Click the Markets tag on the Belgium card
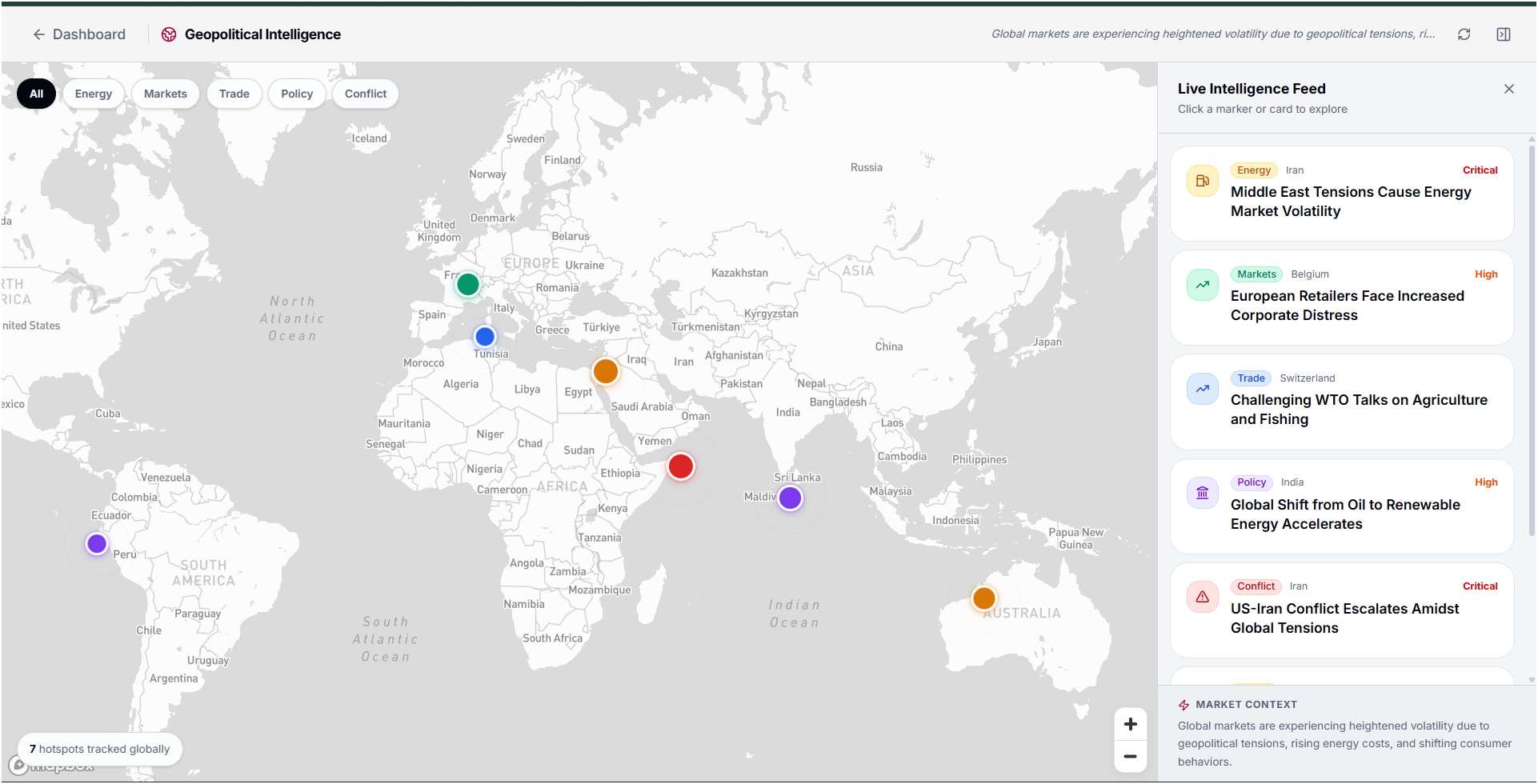This screenshot has height=784, width=1538. click(x=1256, y=274)
